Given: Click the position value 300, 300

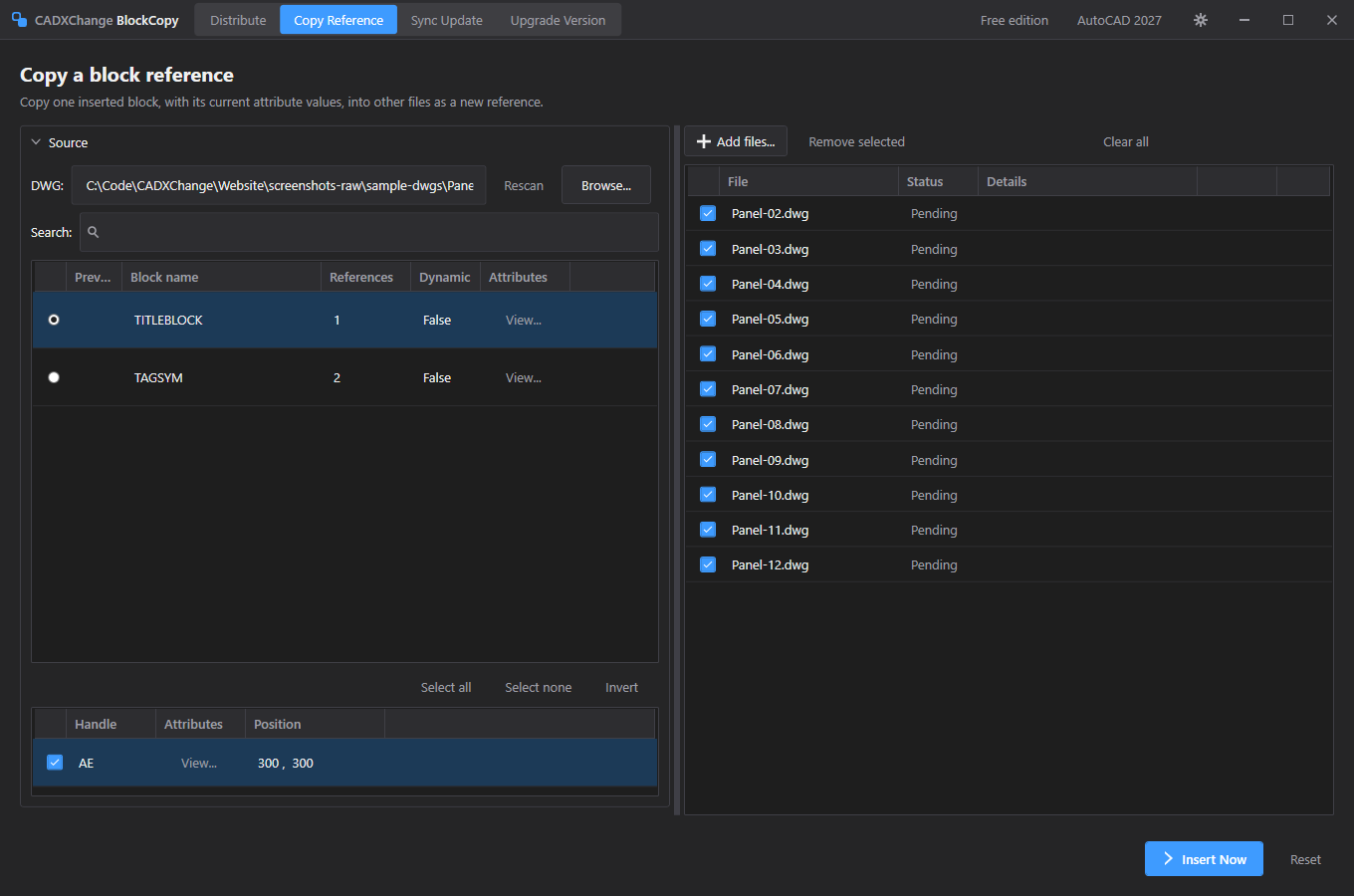Looking at the screenshot, I should click(286, 763).
